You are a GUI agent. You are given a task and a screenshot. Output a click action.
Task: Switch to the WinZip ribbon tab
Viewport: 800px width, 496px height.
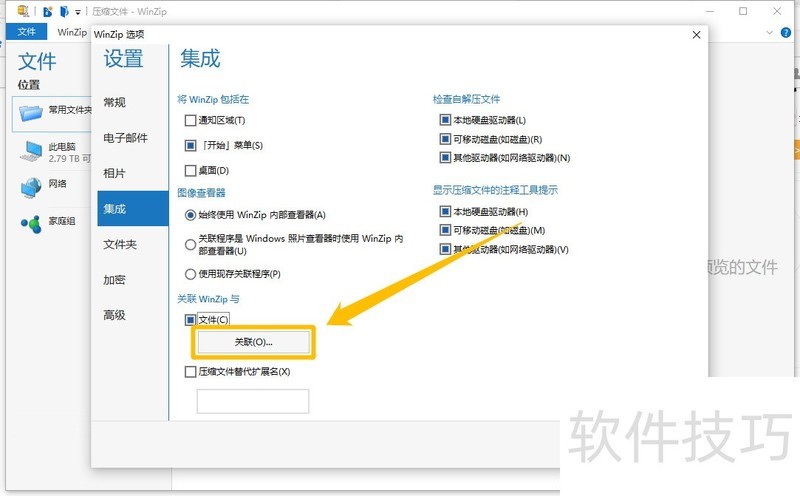pyautogui.click(x=72, y=32)
